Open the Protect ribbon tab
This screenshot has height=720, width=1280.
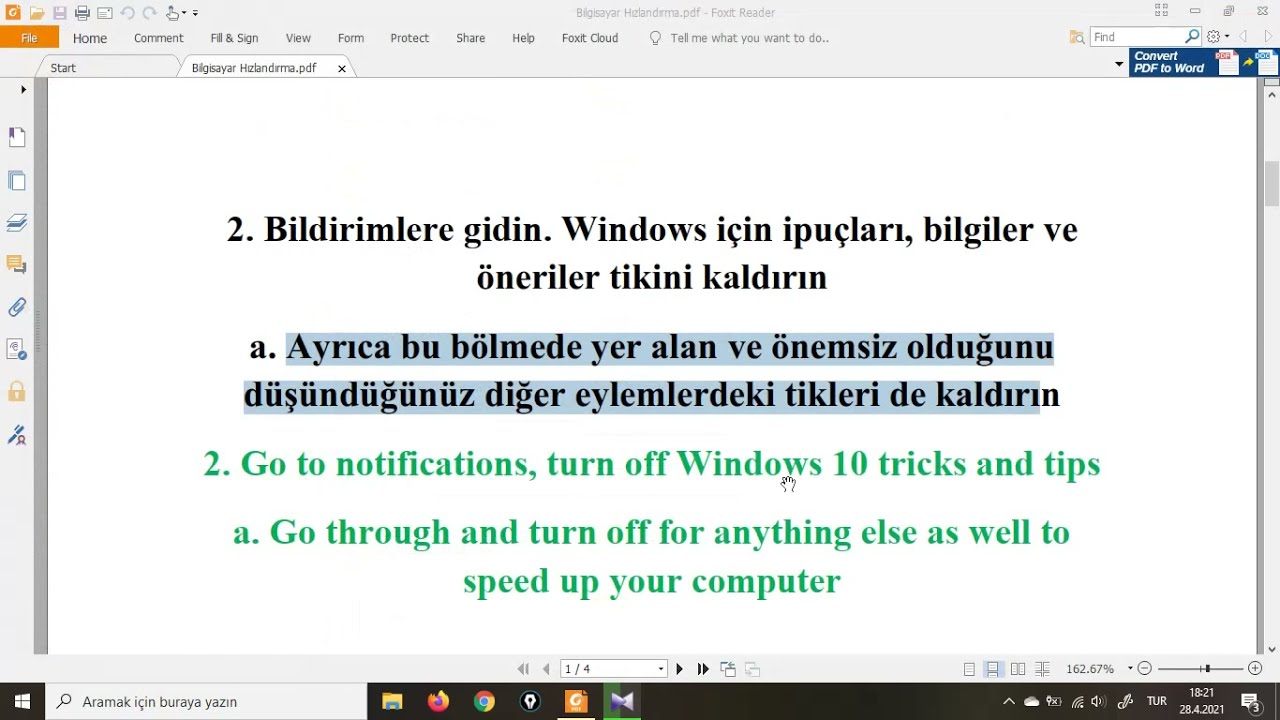410,38
